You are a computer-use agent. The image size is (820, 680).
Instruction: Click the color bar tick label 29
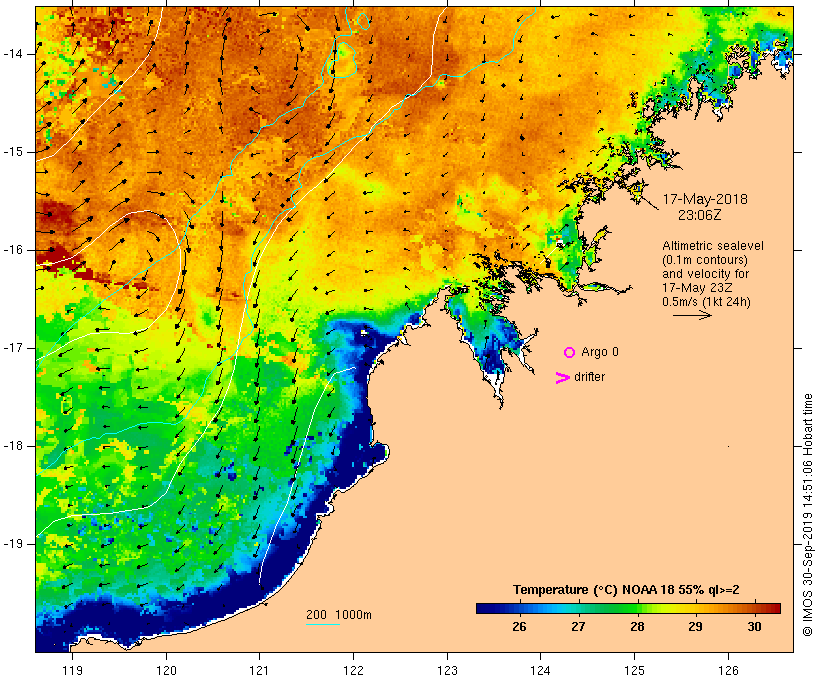(695, 627)
